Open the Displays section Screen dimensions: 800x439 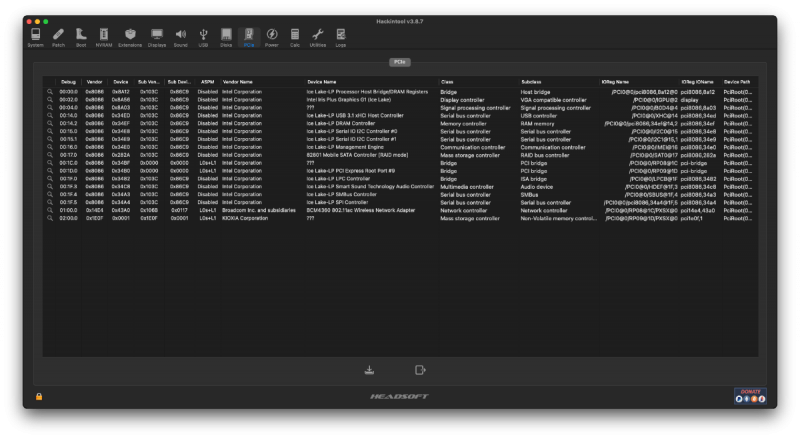click(157, 37)
